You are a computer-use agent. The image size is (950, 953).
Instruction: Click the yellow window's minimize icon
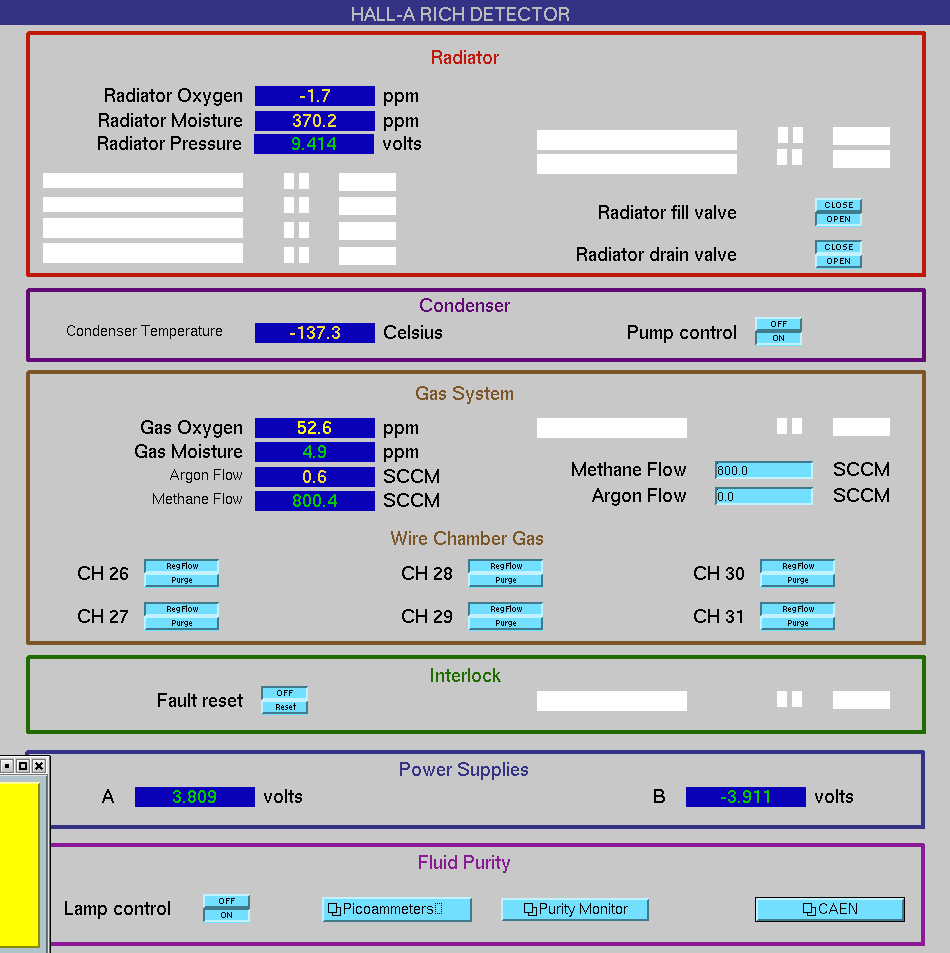[7, 766]
